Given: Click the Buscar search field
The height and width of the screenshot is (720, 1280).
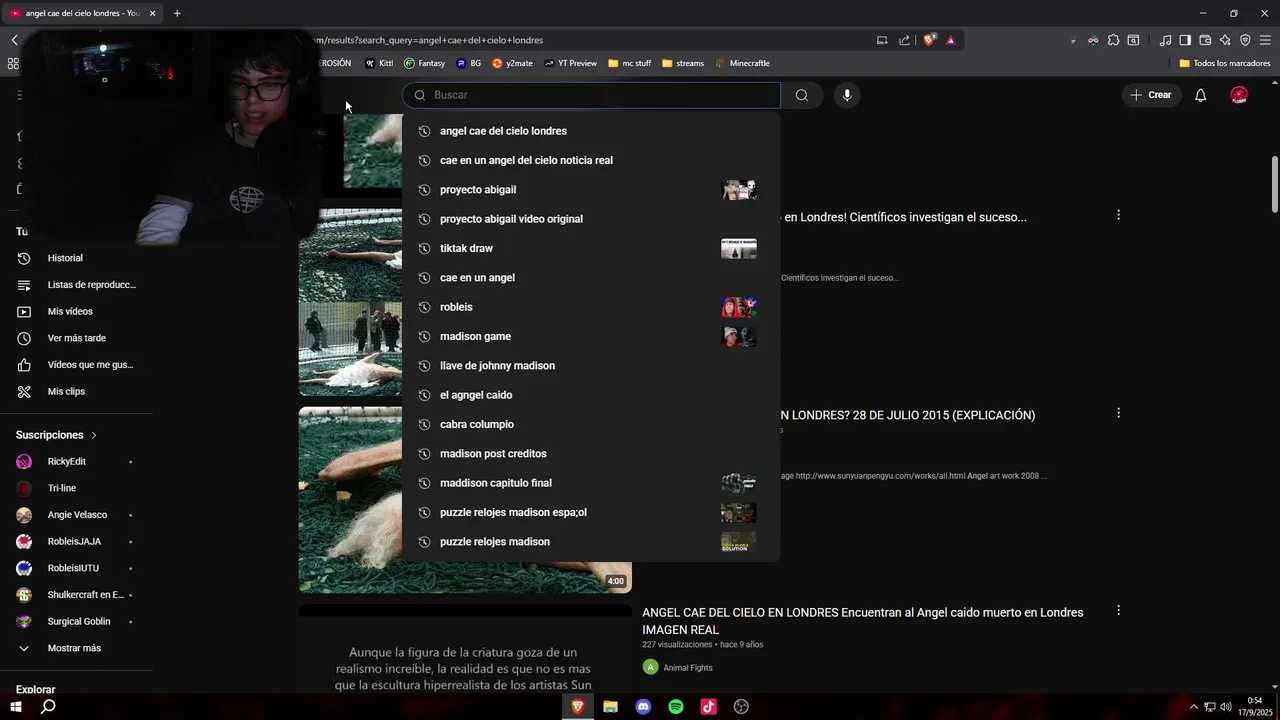Looking at the screenshot, I should point(591,95).
